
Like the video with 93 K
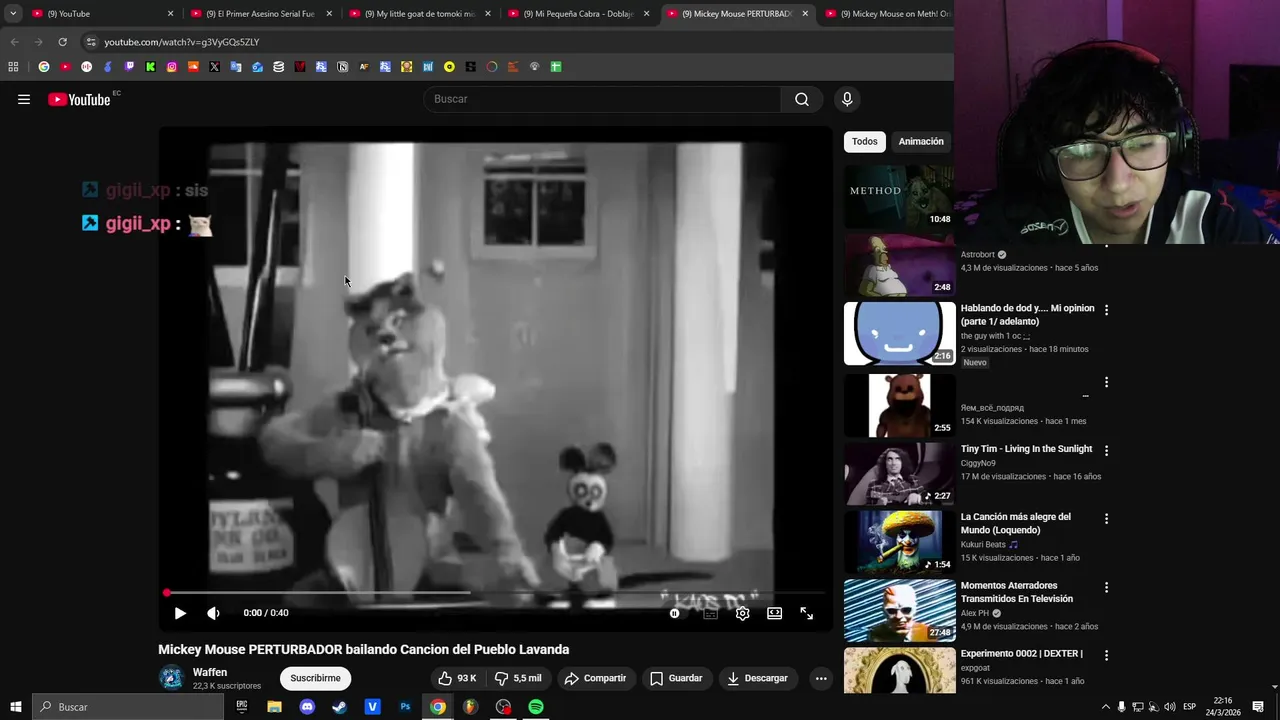point(458,678)
